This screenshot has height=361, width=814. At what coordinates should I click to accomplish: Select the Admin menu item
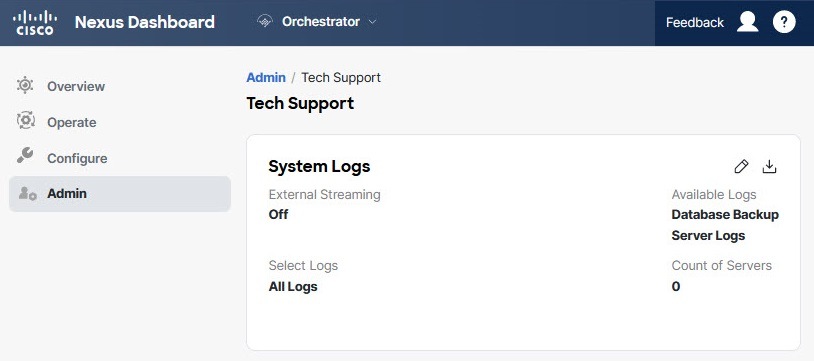(x=120, y=194)
